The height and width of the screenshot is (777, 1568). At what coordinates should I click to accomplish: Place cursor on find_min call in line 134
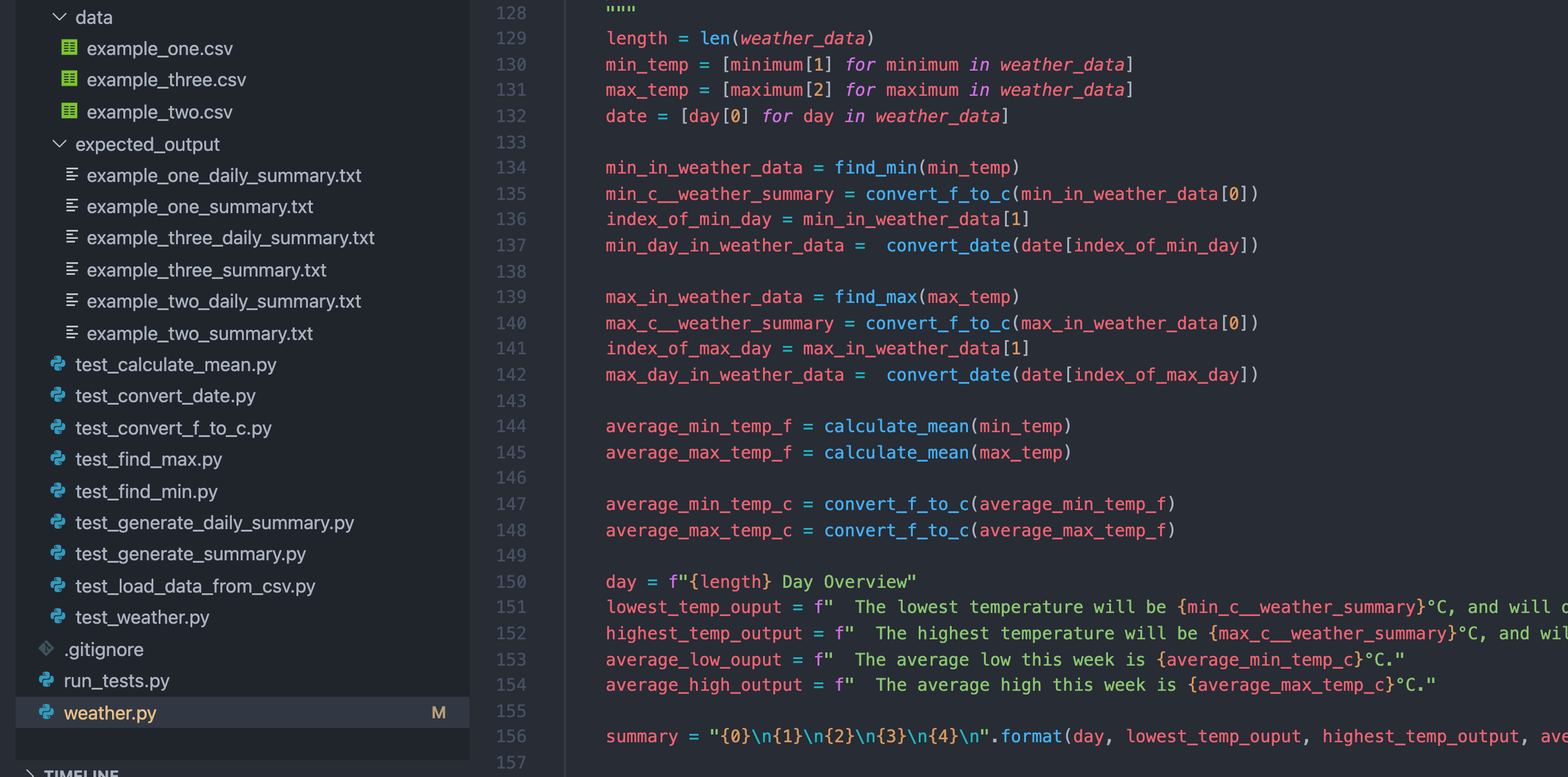875,168
